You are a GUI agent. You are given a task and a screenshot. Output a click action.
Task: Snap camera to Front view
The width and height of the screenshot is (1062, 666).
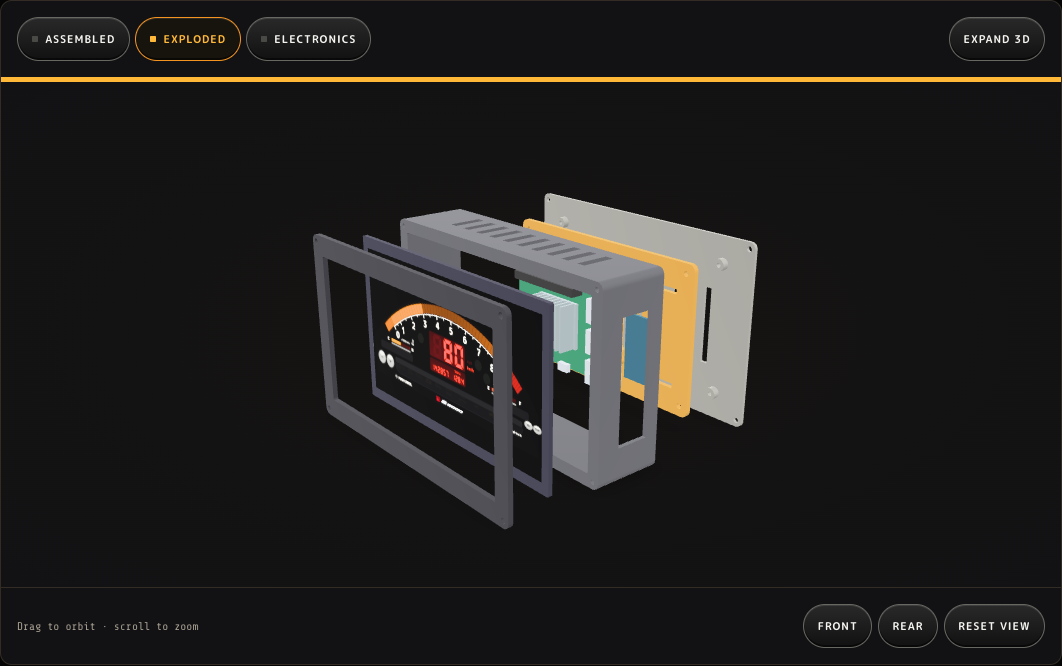(x=837, y=626)
